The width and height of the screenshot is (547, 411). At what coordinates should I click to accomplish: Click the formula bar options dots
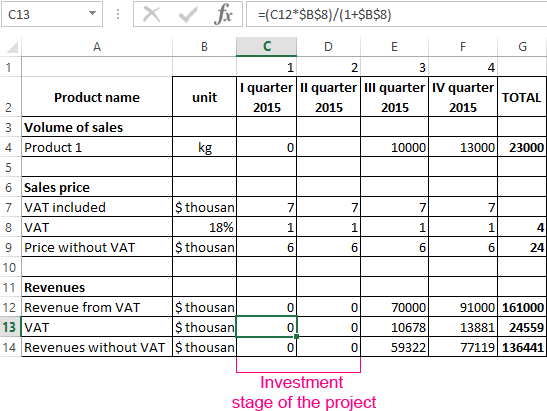pyautogui.click(x=118, y=14)
